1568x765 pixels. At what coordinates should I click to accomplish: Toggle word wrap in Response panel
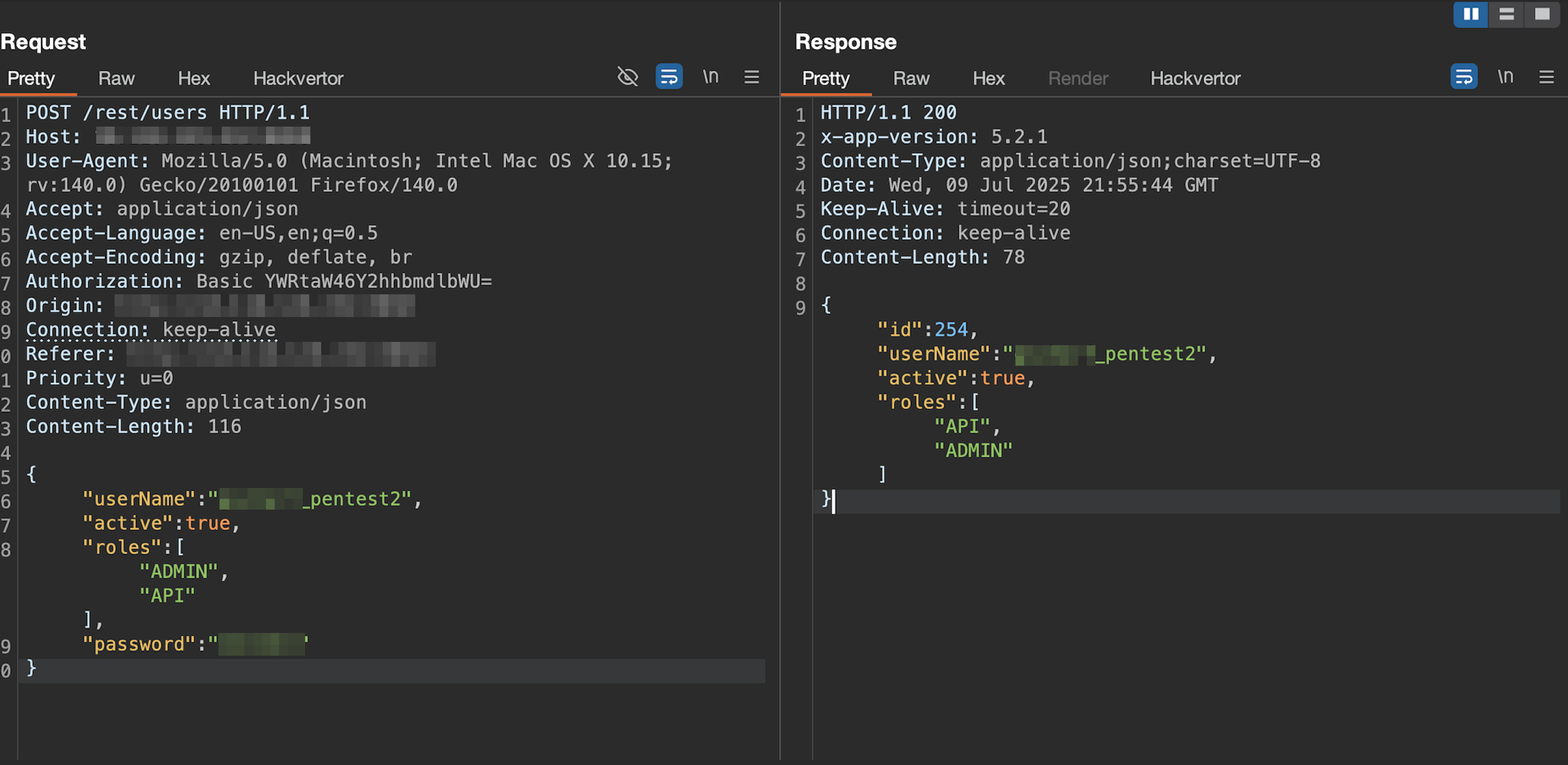coord(1463,77)
